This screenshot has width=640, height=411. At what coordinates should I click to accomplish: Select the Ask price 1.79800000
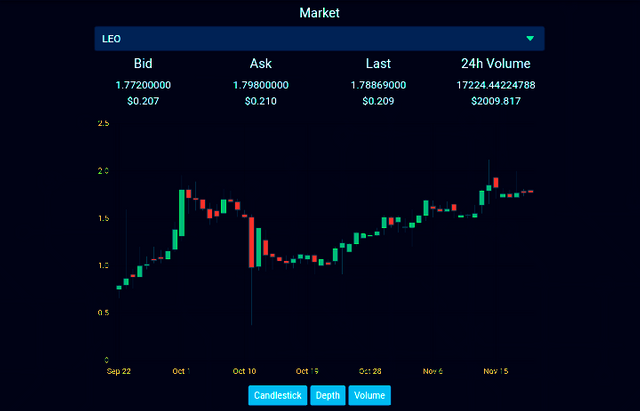click(x=261, y=85)
